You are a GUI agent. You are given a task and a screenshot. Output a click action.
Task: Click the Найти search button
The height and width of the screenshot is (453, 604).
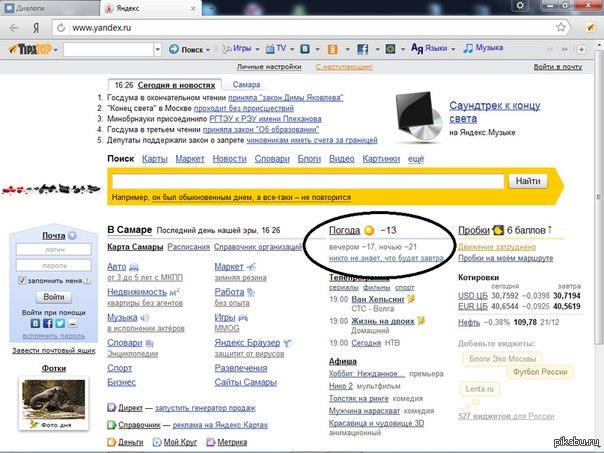[x=528, y=181]
